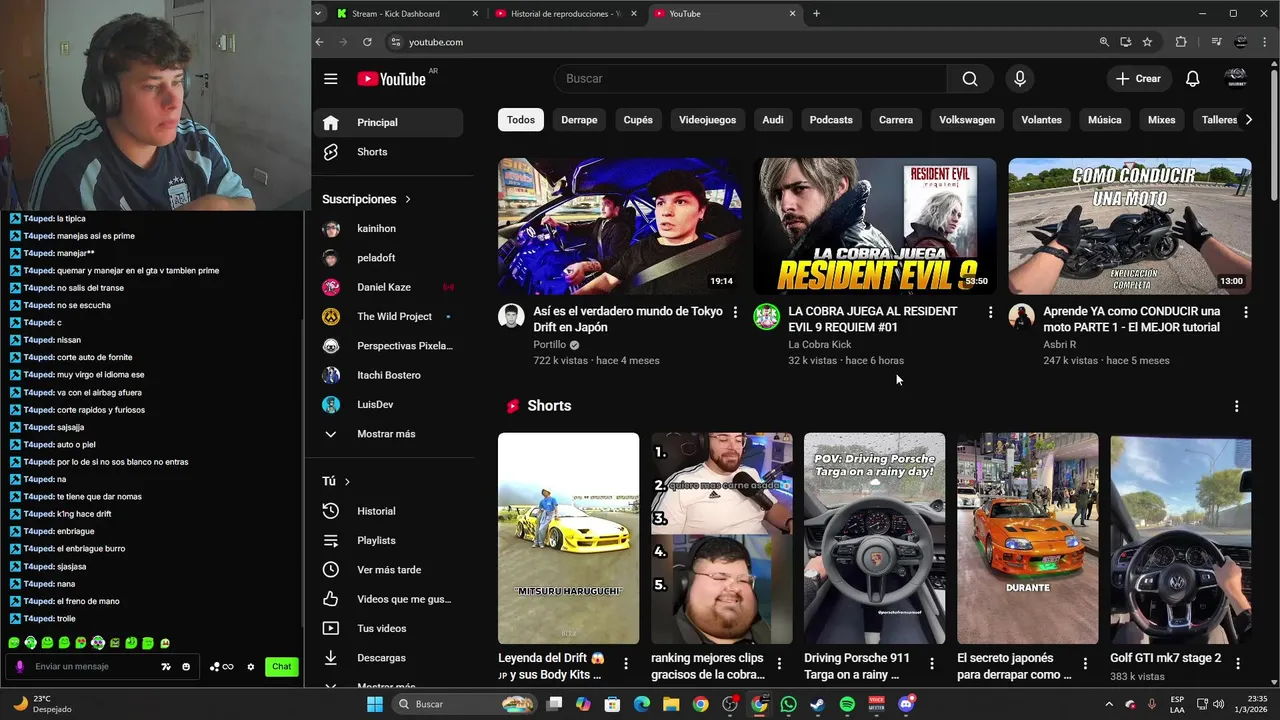Select the Música filter chip
Screen dimensions: 1280x720
(1105, 120)
